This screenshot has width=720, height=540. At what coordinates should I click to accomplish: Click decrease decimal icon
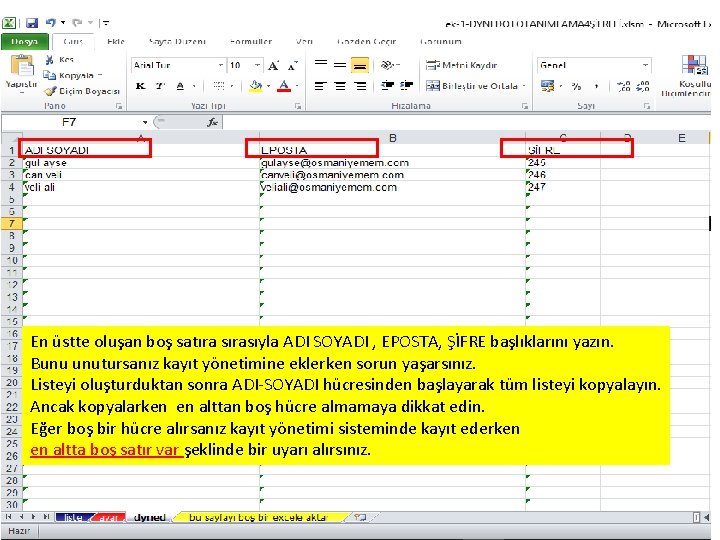coord(642,86)
